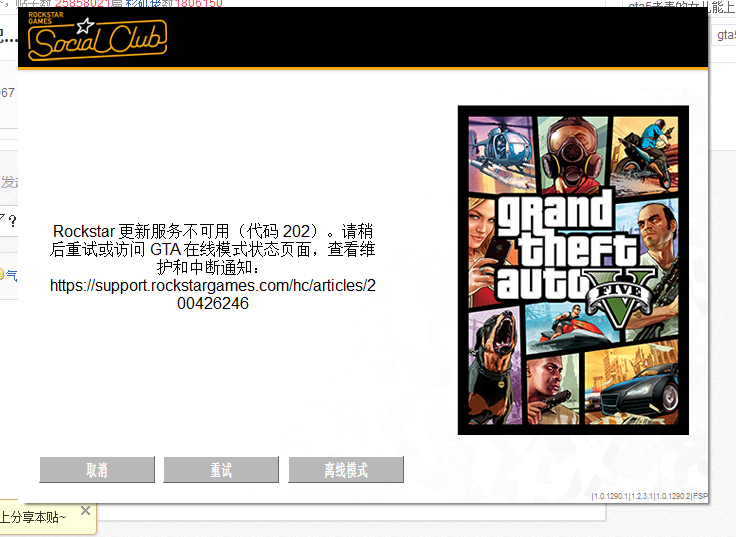
Task: Select the 离线模式 offline mode button
Action: pos(346,469)
